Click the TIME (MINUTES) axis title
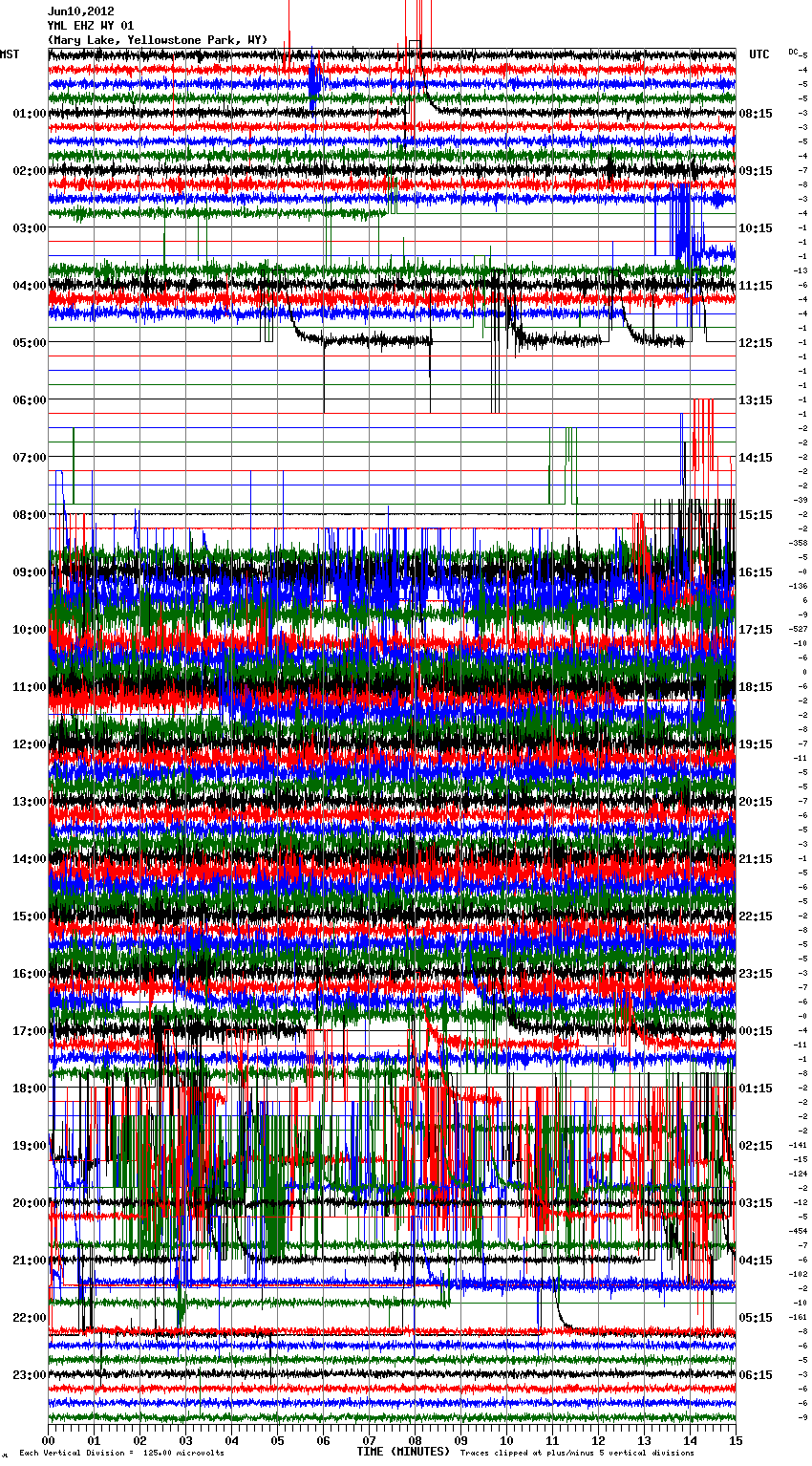Image resolution: width=812 pixels, height=1466 pixels. pyautogui.click(x=403, y=1452)
